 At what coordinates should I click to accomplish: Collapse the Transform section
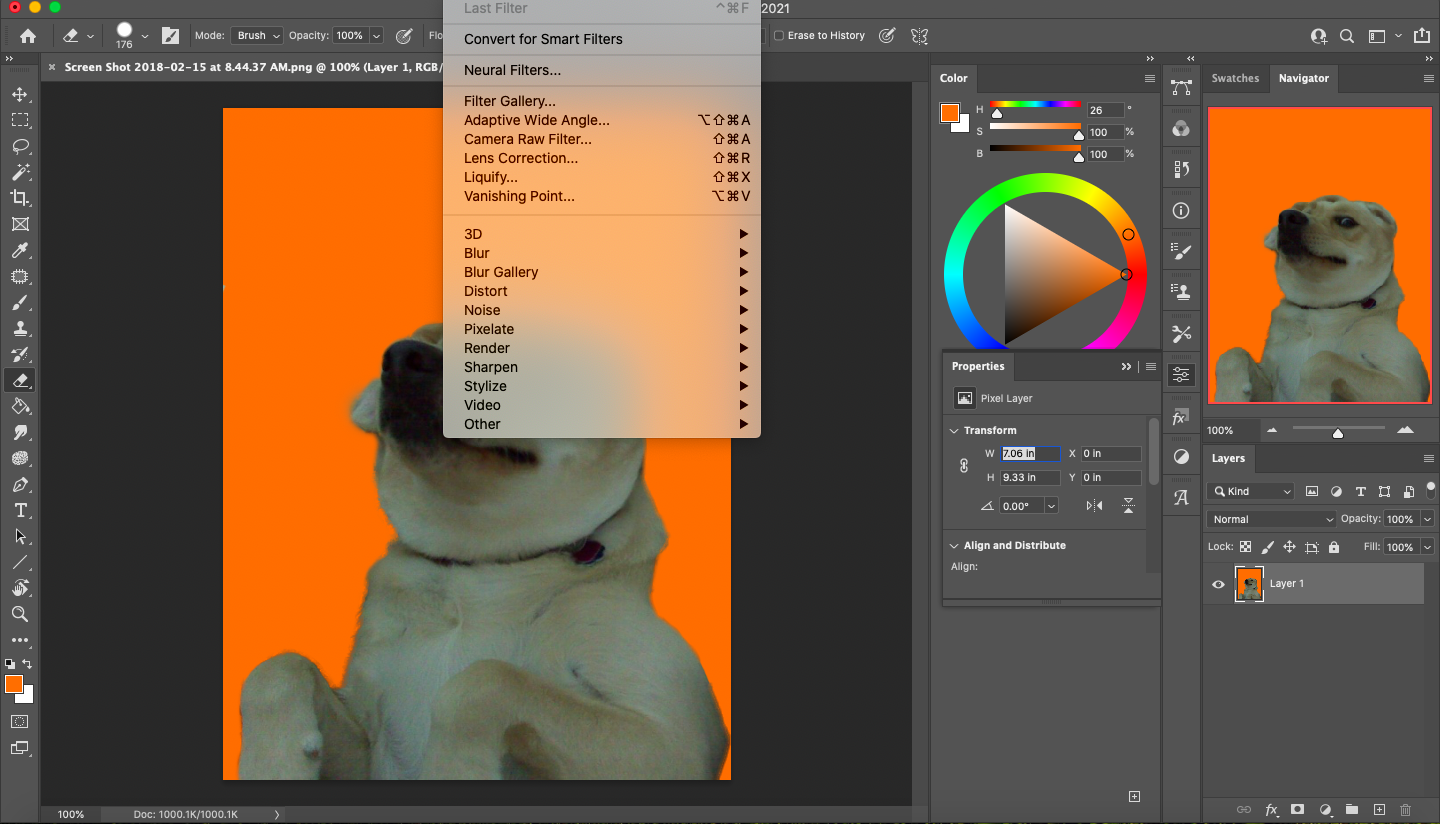pyautogui.click(x=953, y=431)
